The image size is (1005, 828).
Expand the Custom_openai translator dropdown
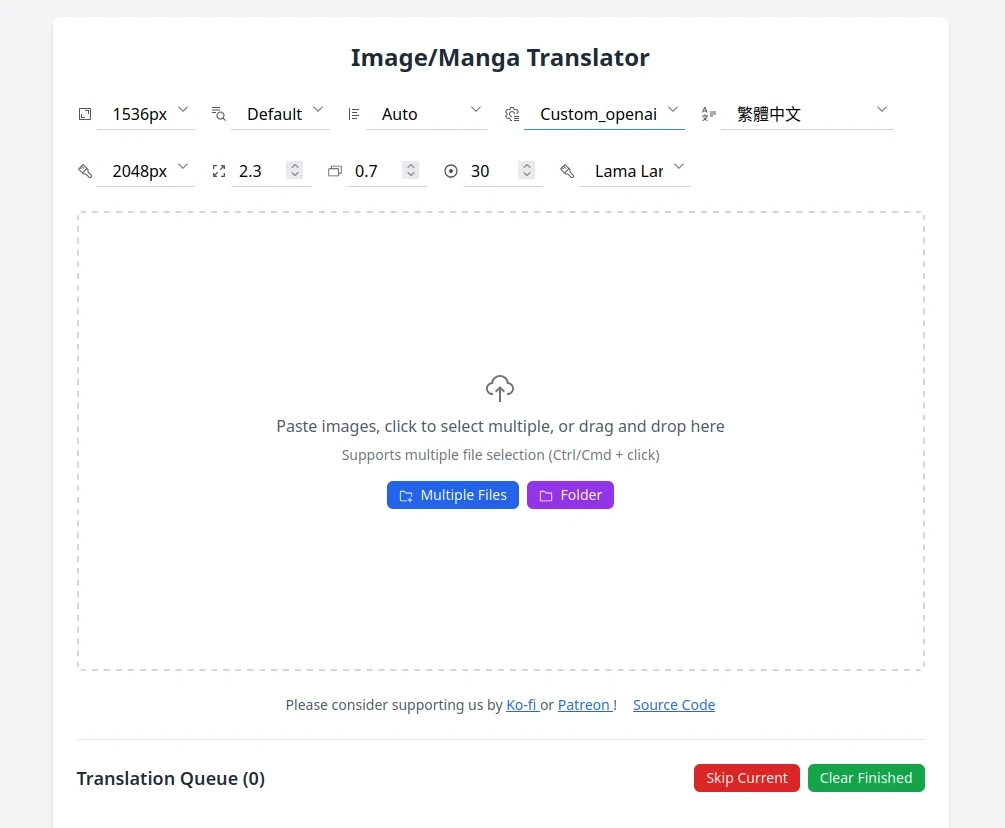604,114
